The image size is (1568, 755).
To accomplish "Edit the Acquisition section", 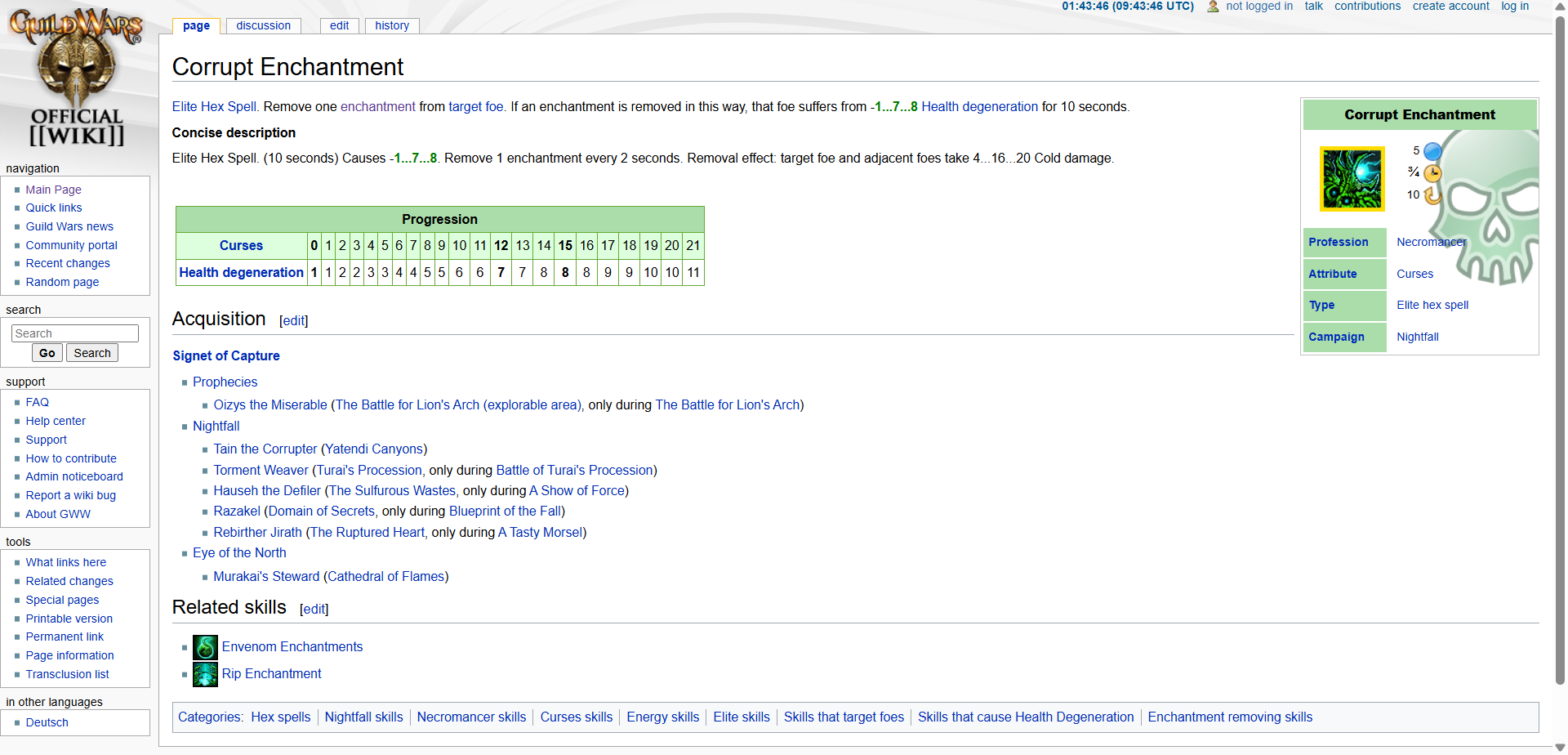I will click(x=294, y=320).
